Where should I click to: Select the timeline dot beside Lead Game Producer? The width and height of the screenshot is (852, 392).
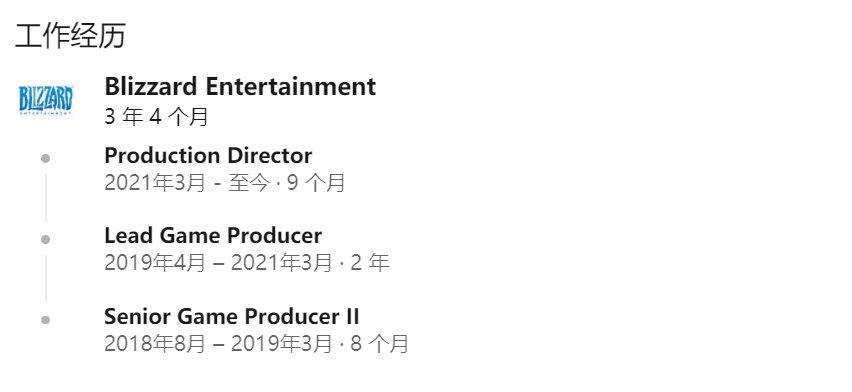click(x=46, y=239)
